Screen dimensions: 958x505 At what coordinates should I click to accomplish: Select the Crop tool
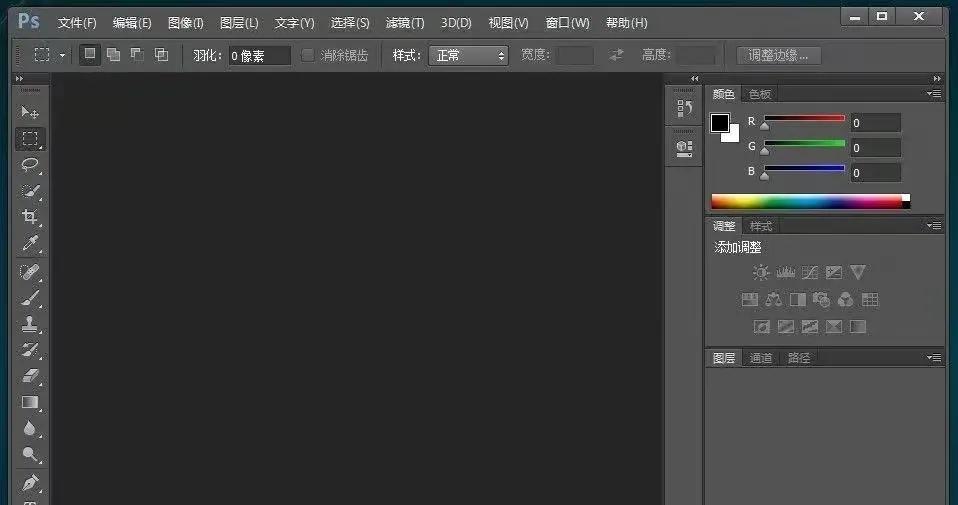coord(30,217)
